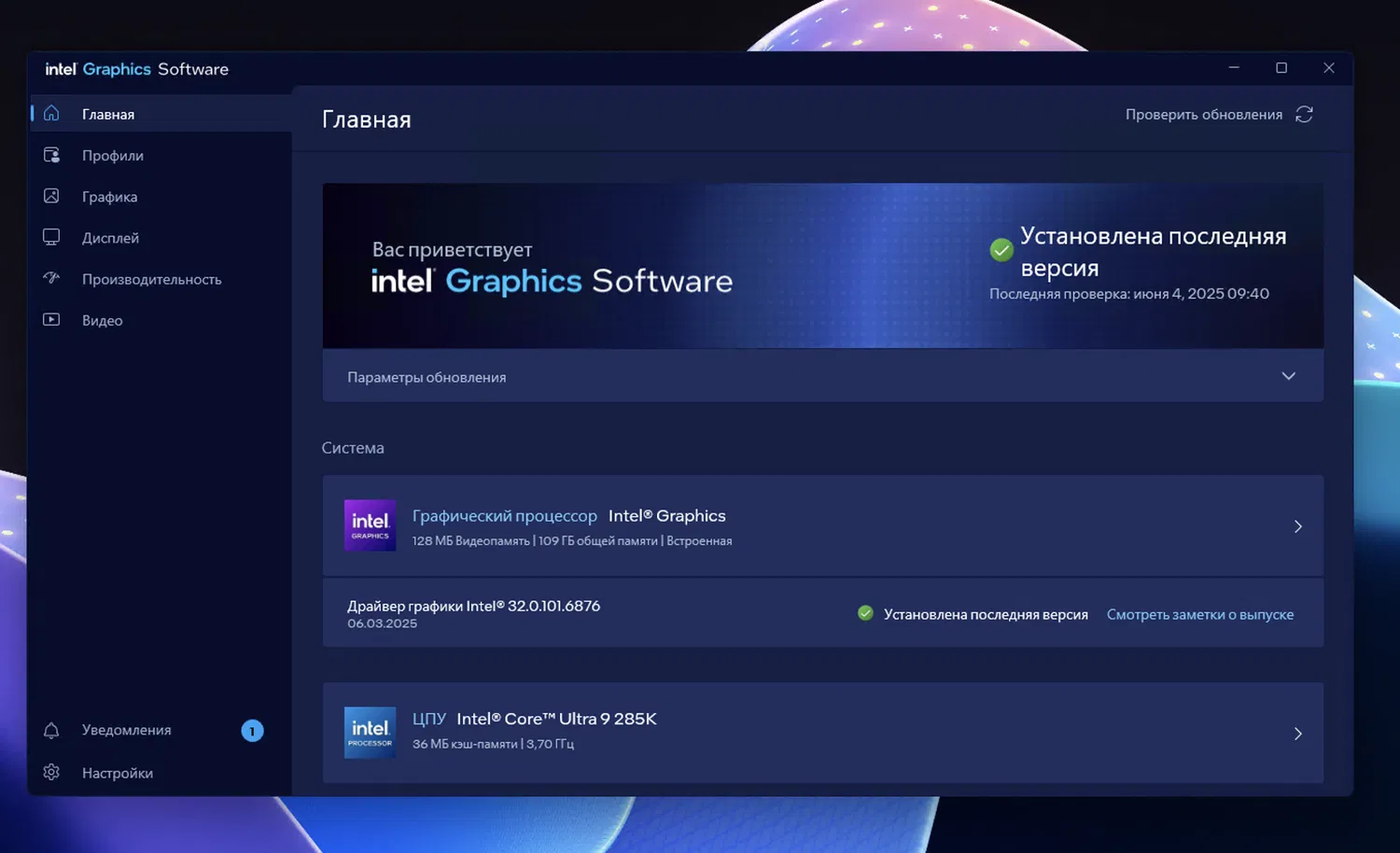Image resolution: width=1400 pixels, height=853 pixels.
Task: Click the Главная page heading
Action: click(x=367, y=119)
